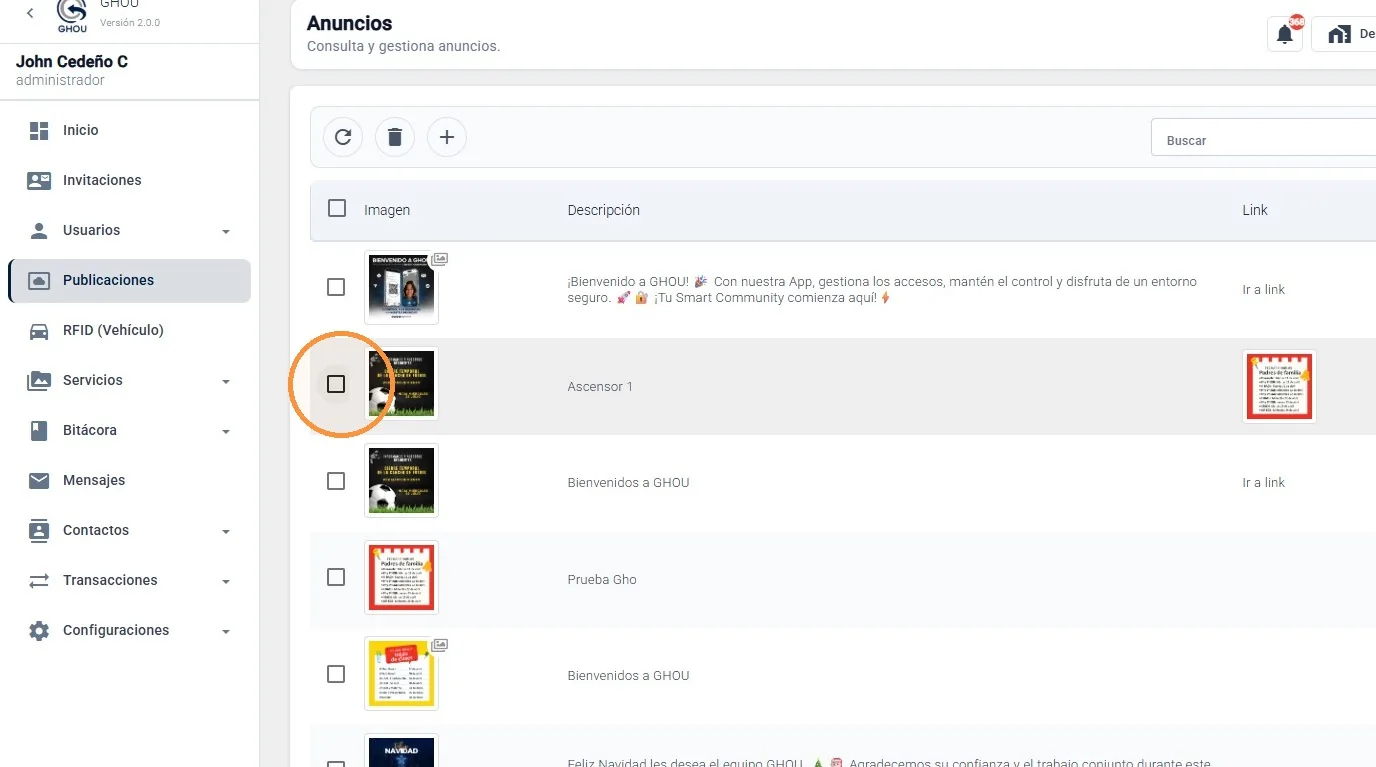Expand the Contactos submenu arrow
The image size is (1376, 767).
coord(226,531)
